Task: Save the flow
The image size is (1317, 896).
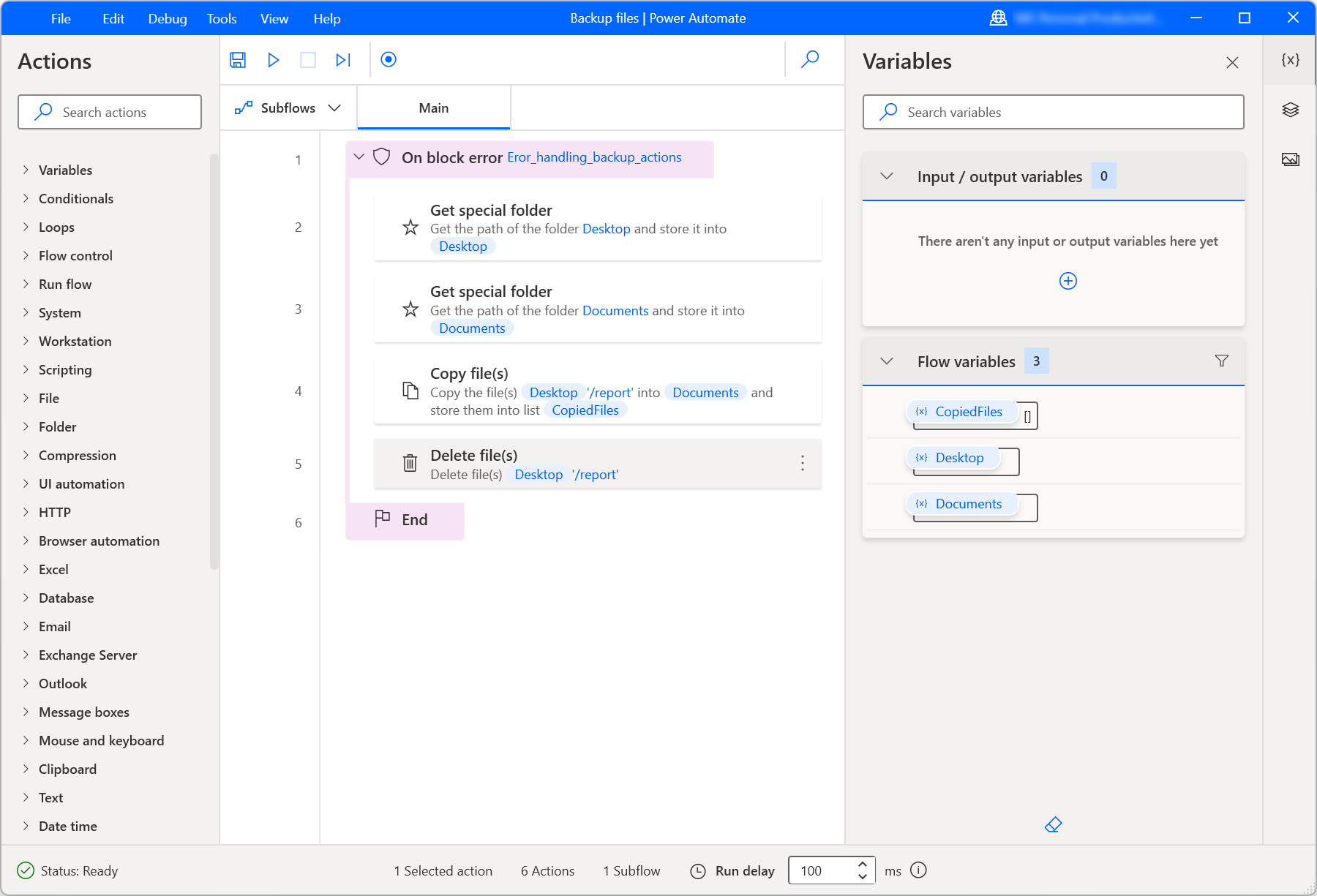Action: pyautogui.click(x=237, y=60)
